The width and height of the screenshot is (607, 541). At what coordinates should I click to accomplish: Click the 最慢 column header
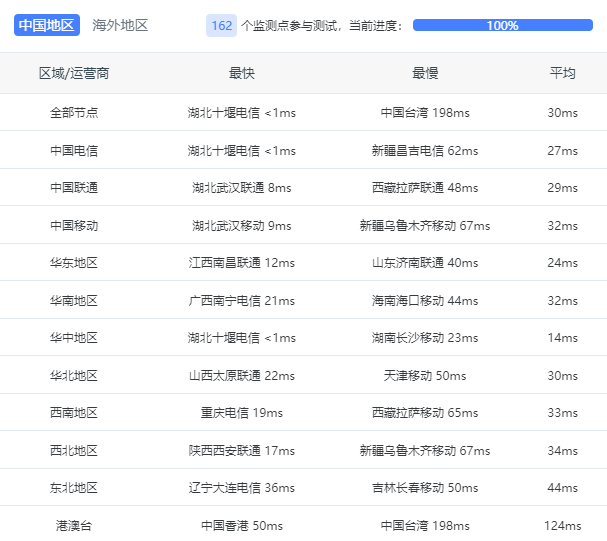pyautogui.click(x=425, y=73)
